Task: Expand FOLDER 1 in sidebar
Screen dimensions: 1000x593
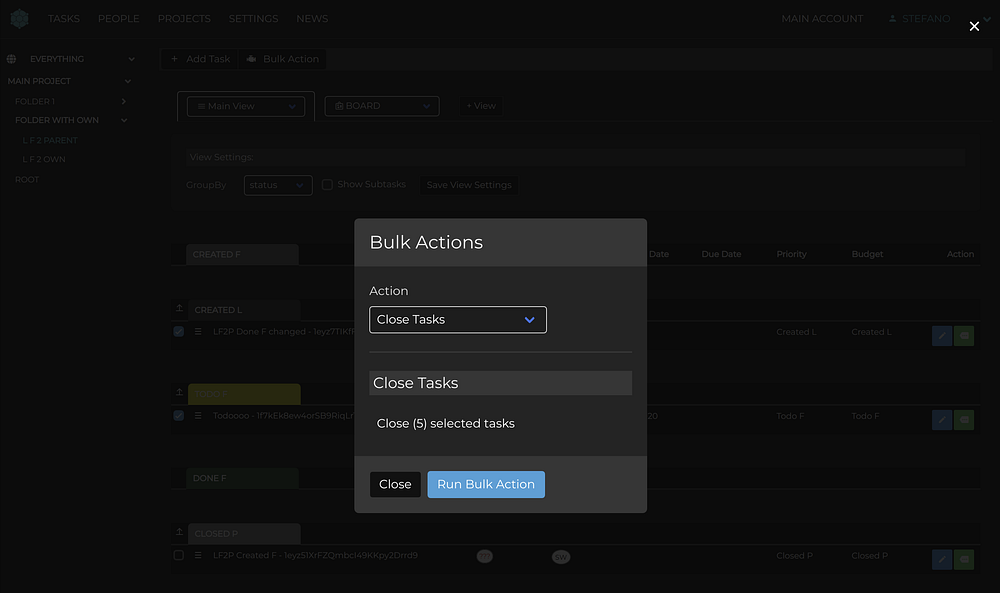Action: pos(123,101)
